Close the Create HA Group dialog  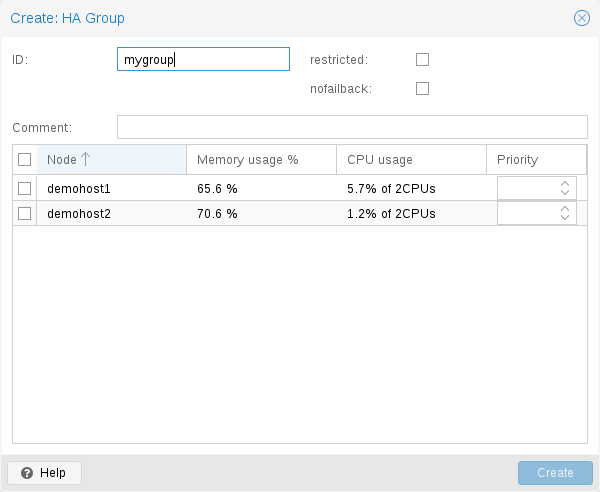pos(581,18)
